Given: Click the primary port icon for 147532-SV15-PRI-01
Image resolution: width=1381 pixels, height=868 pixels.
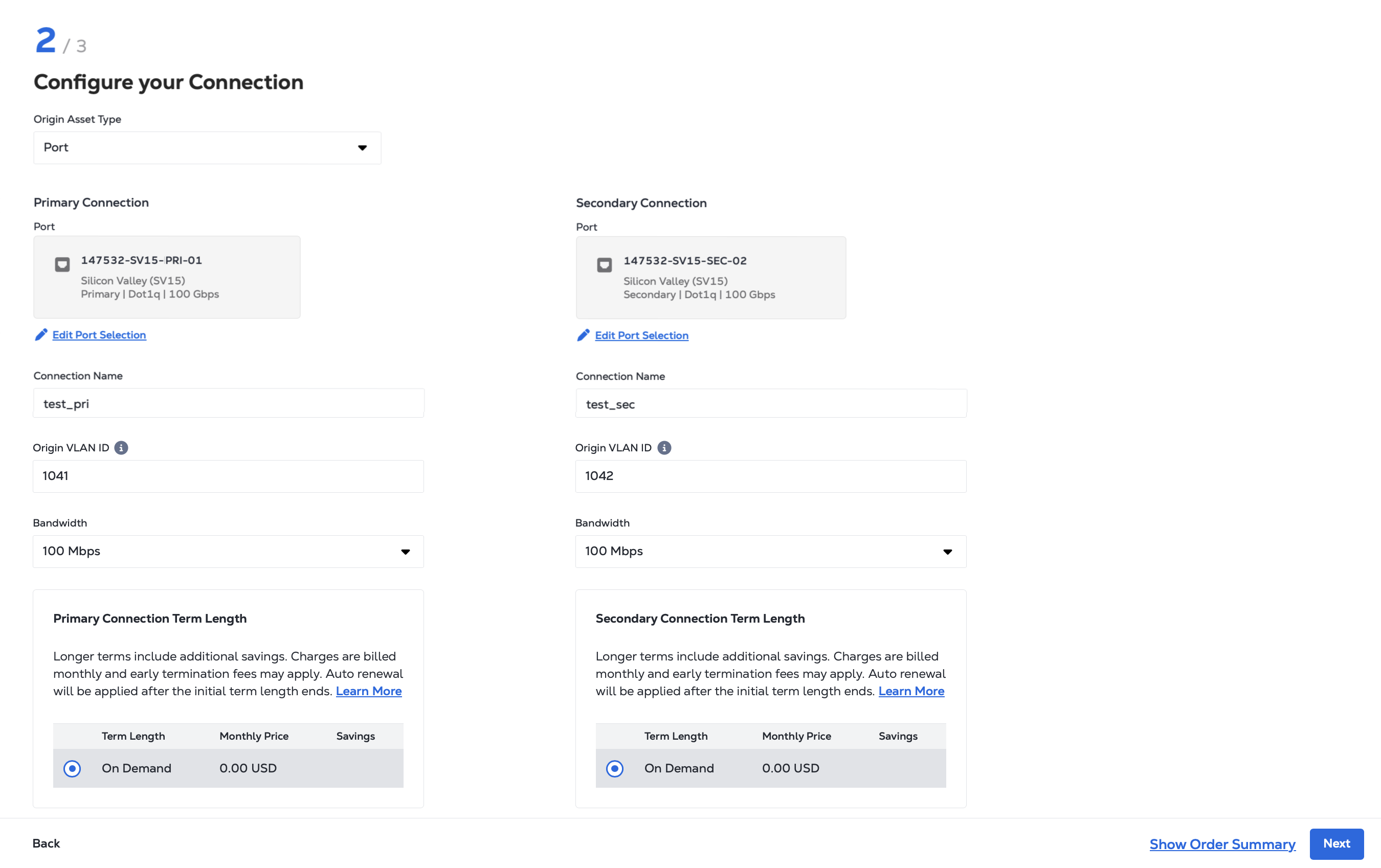Looking at the screenshot, I should [62, 264].
